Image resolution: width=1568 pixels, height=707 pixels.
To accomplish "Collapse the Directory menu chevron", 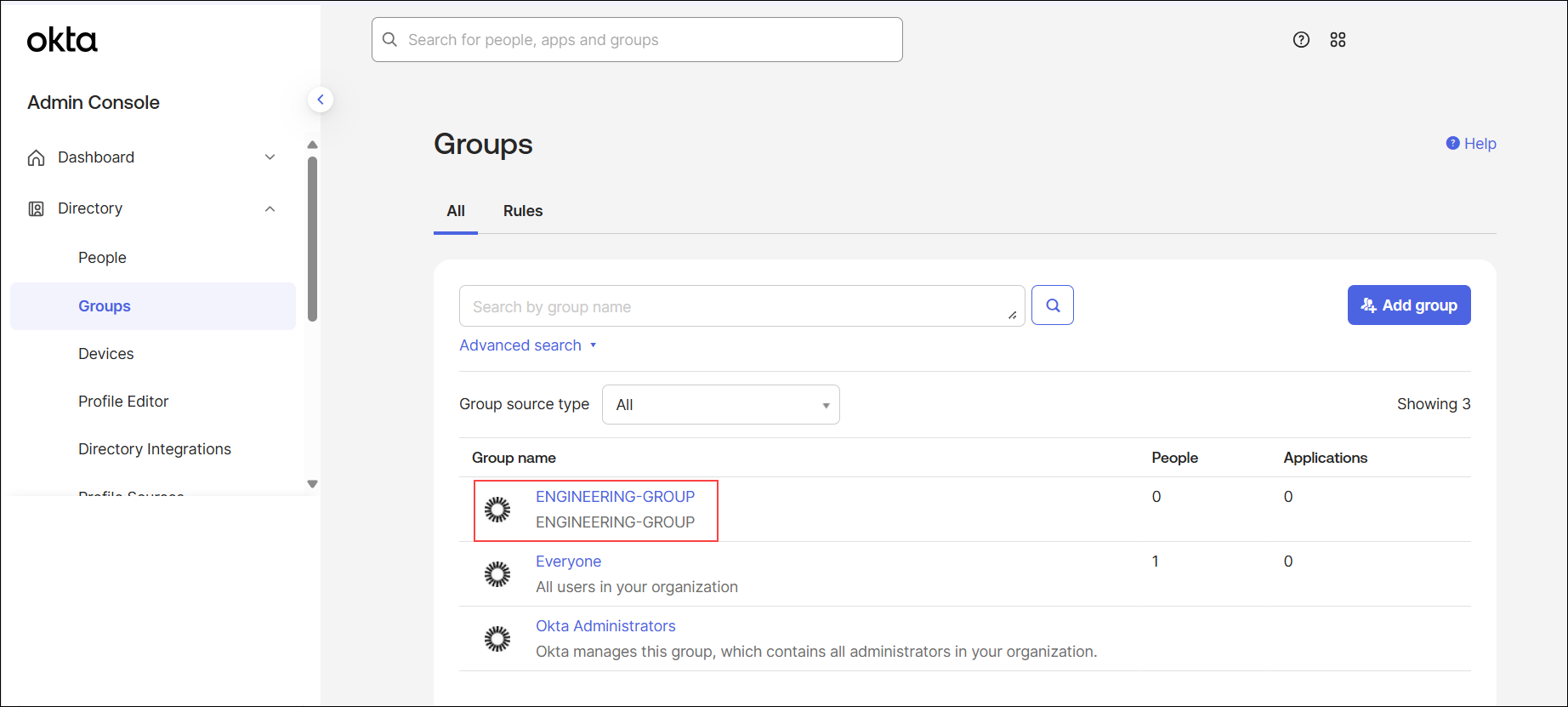I will click(270, 208).
